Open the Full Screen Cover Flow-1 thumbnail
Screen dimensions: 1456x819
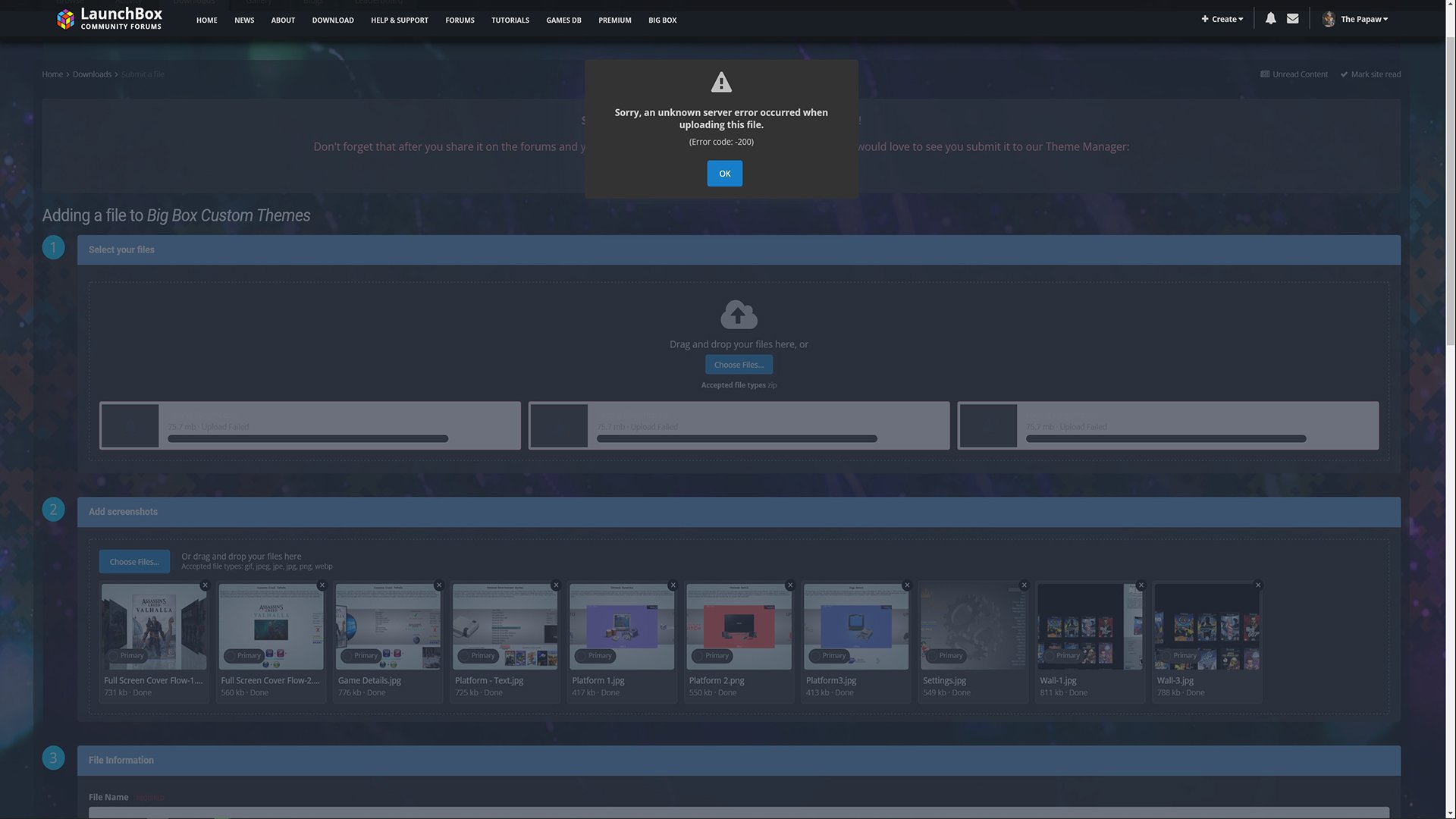click(x=154, y=626)
